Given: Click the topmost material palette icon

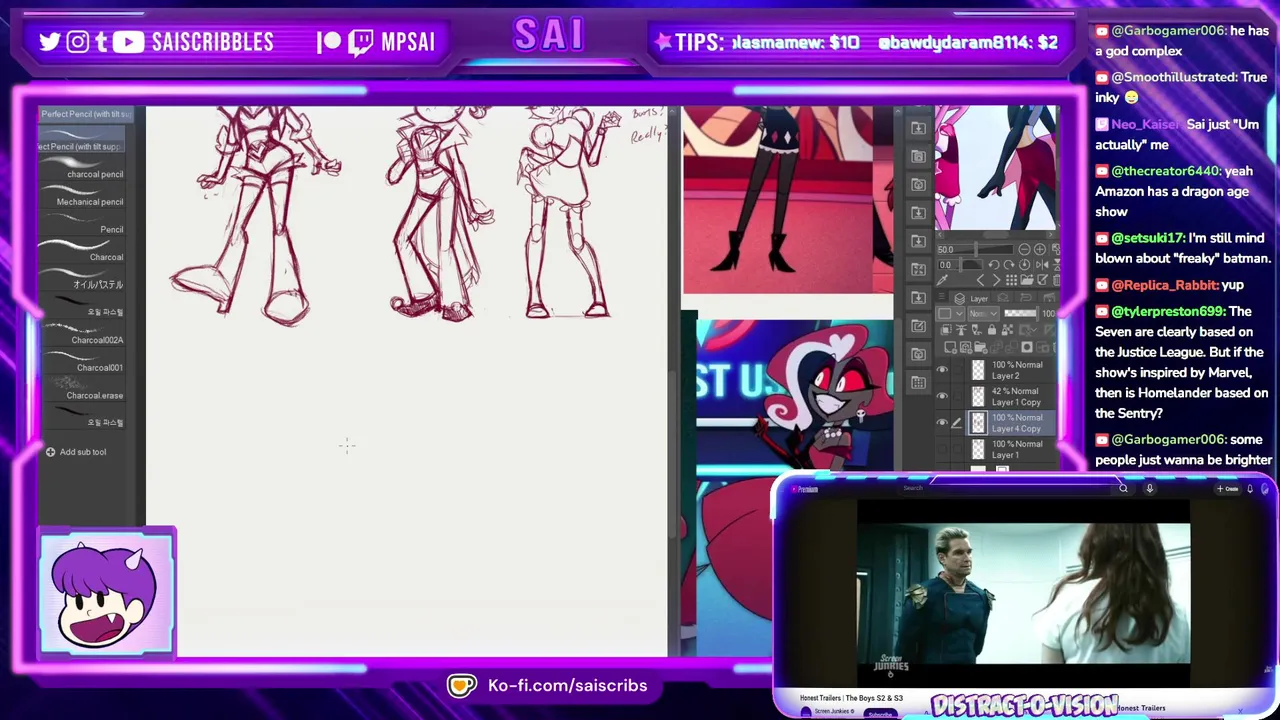Looking at the screenshot, I should [x=918, y=128].
